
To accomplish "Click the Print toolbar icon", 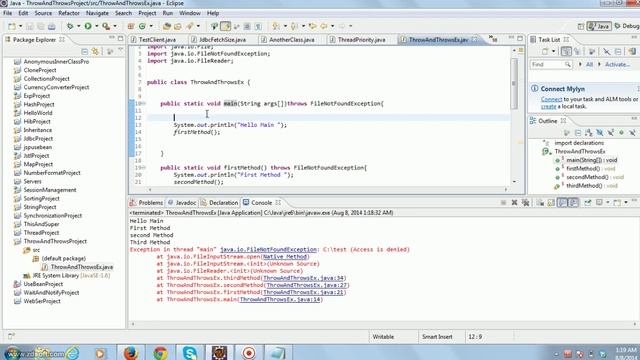I will tap(51, 26).
